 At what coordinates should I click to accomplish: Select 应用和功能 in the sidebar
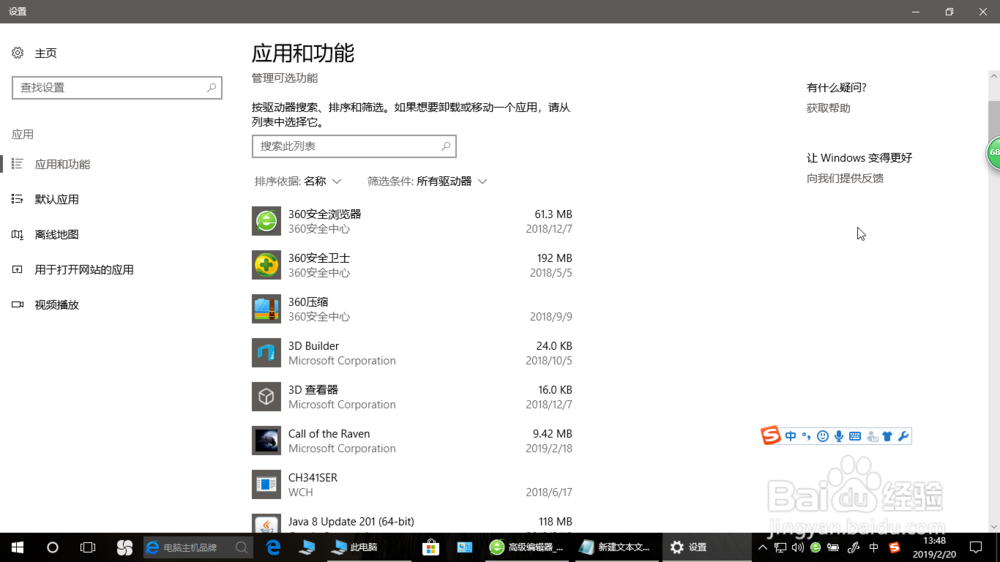(x=62, y=165)
